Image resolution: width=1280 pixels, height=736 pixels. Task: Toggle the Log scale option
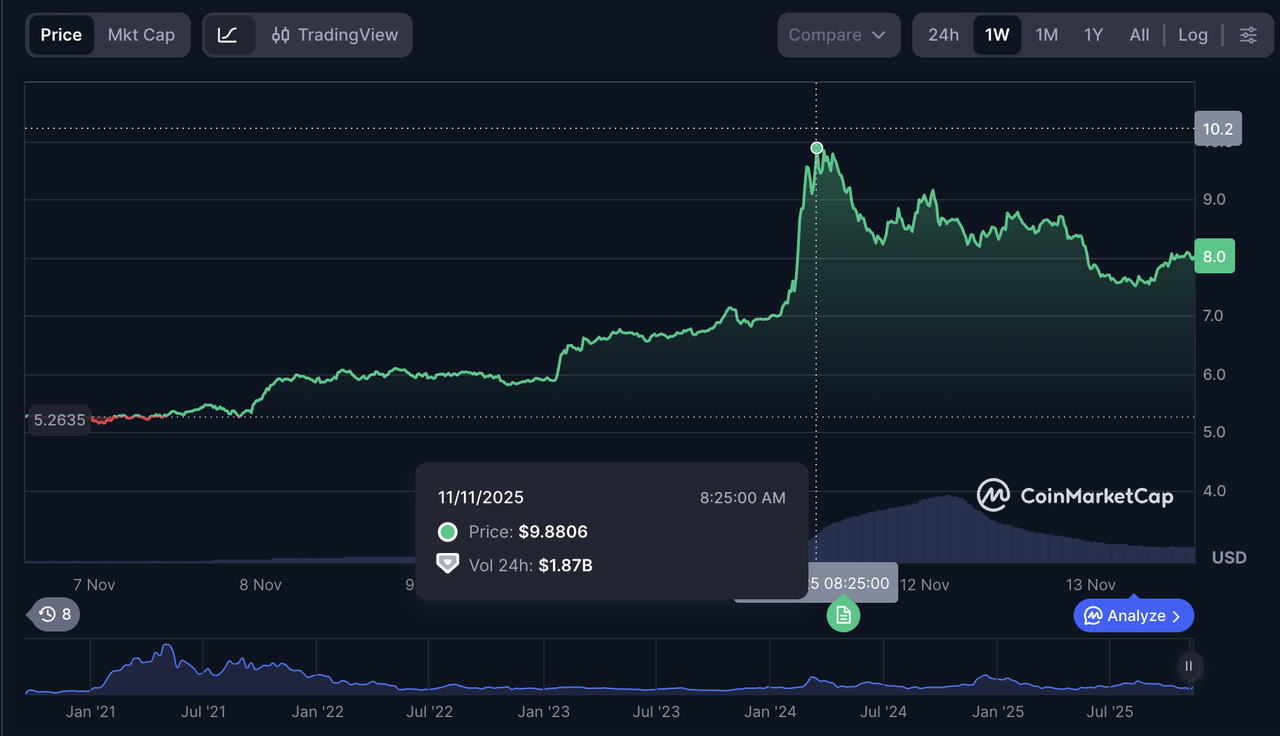tap(1192, 35)
